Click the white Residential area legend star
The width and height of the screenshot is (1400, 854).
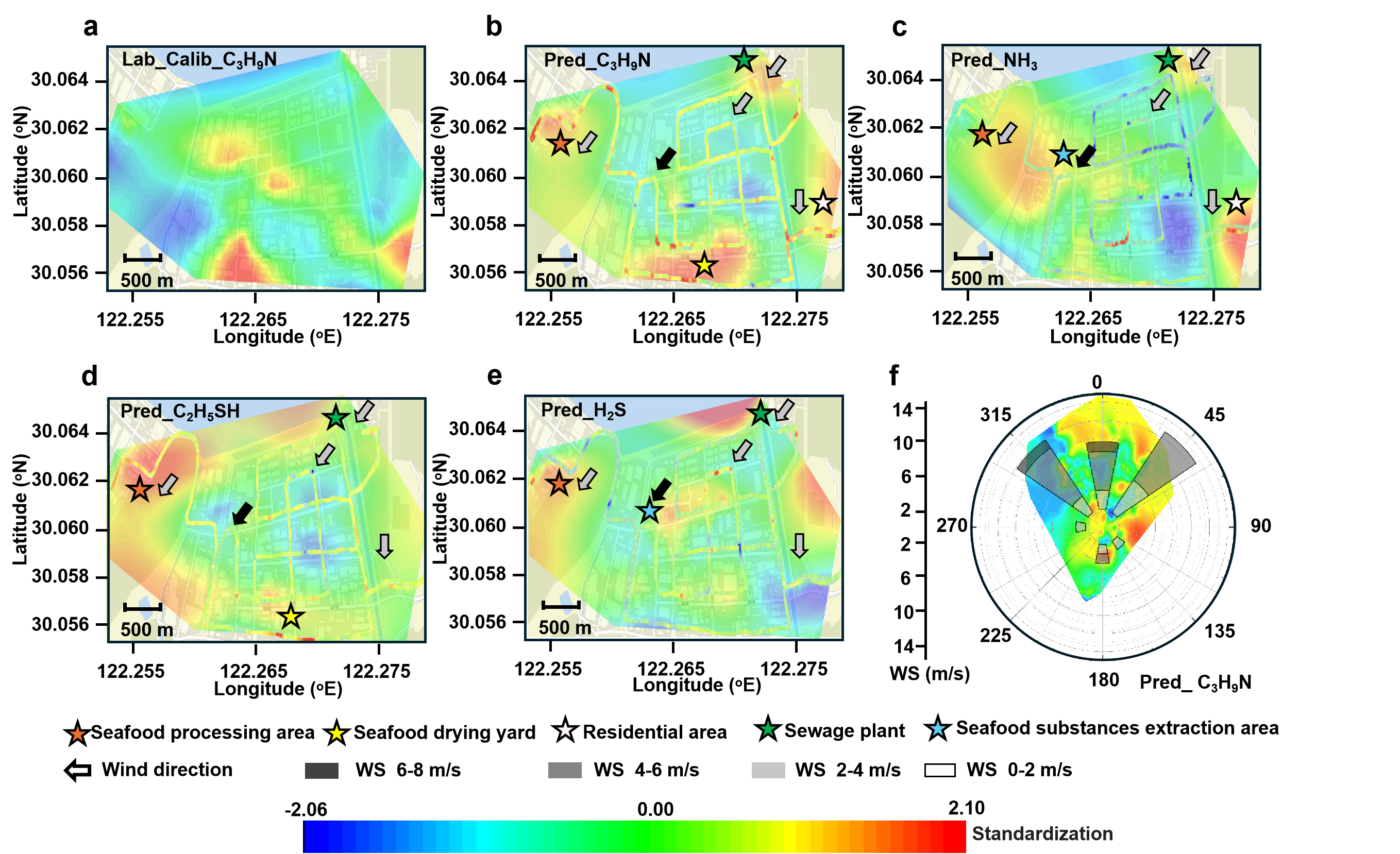tap(565, 730)
